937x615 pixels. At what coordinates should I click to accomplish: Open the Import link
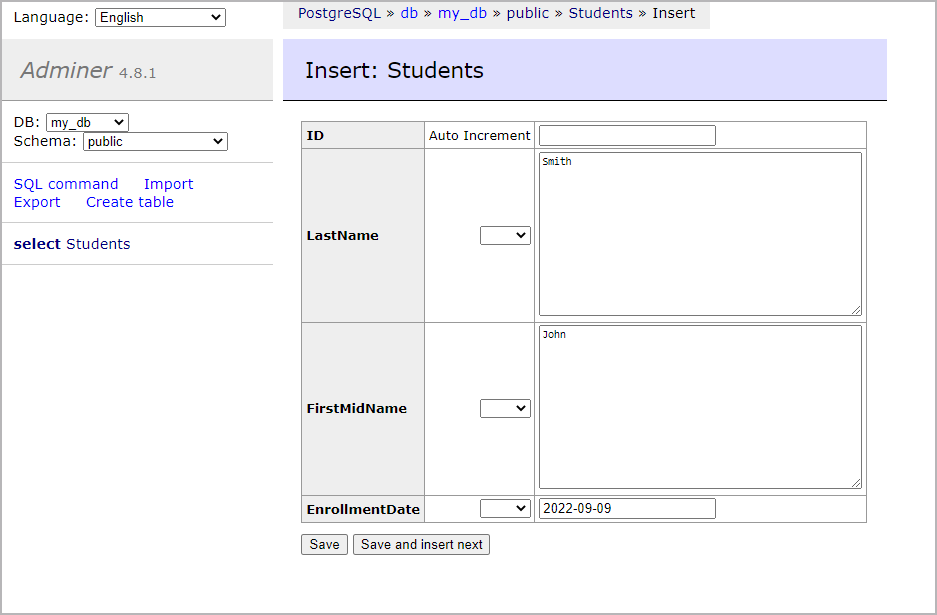(x=169, y=184)
